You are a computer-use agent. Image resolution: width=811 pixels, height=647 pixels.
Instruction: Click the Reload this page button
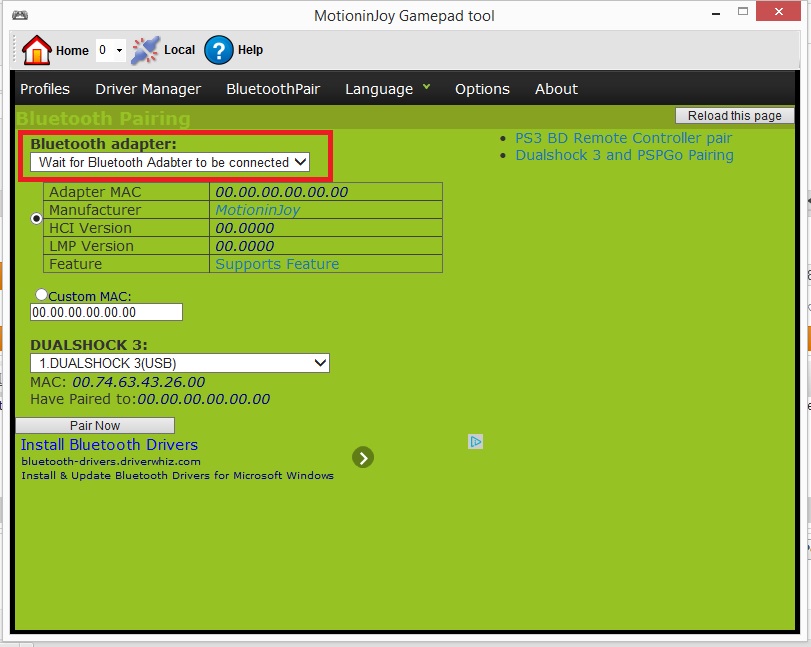734,116
